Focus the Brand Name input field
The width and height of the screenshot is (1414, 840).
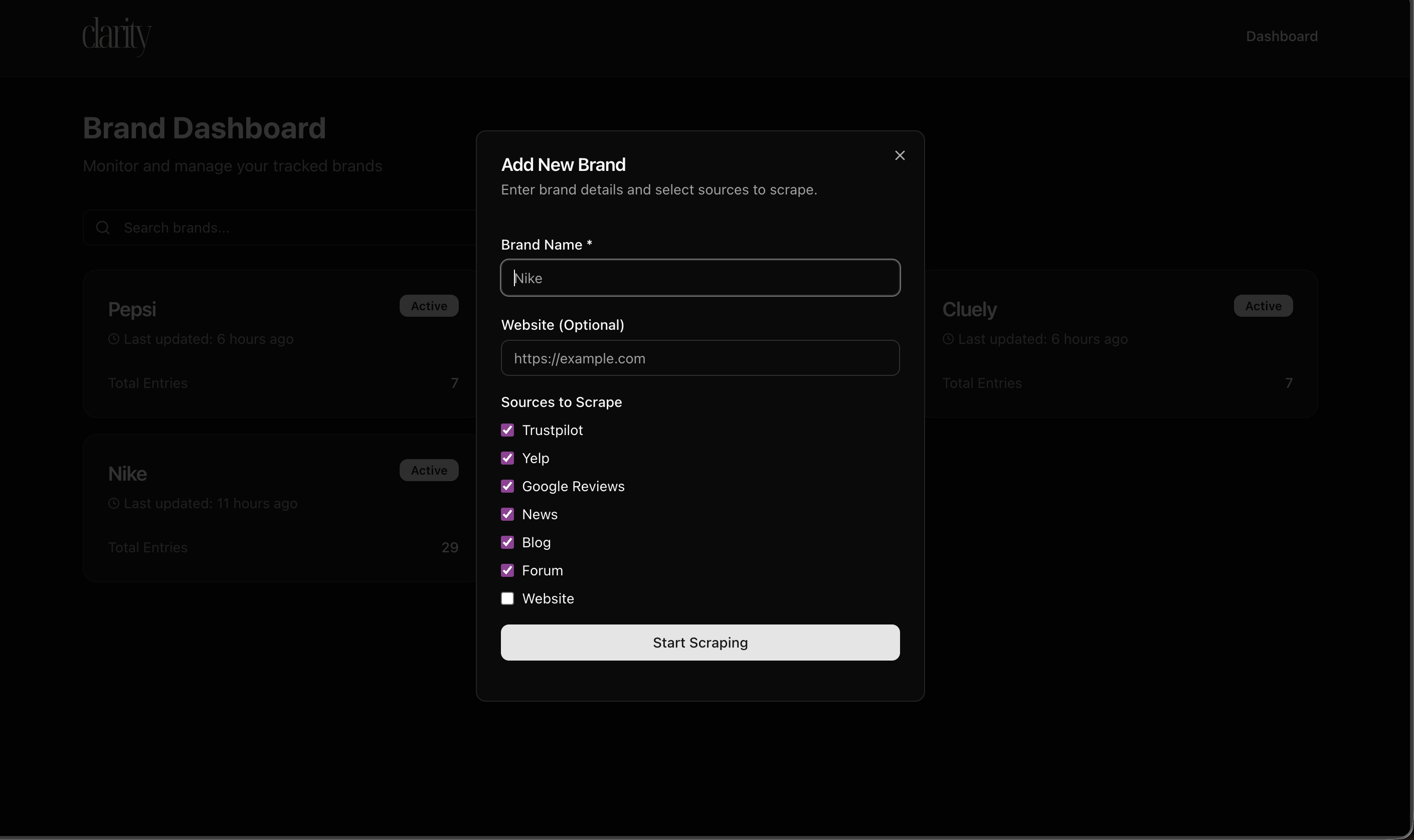coord(700,278)
